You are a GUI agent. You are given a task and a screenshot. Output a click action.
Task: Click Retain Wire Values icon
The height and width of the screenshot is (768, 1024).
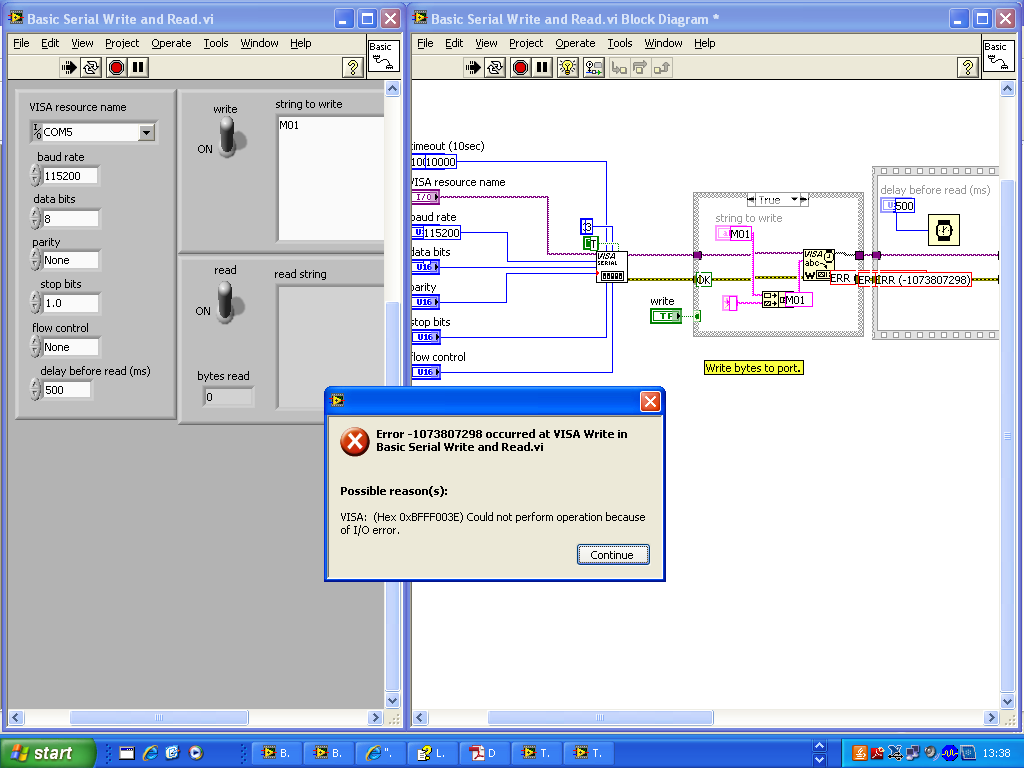click(x=594, y=67)
